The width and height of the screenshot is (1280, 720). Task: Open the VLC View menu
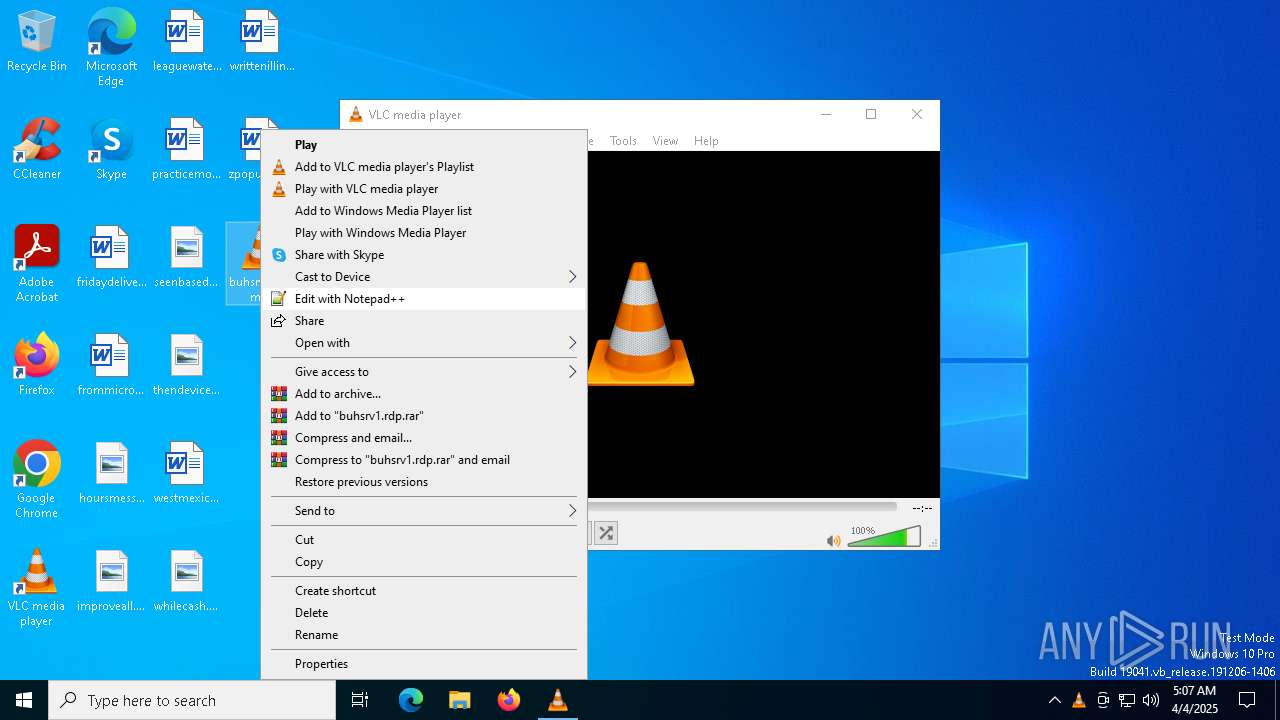pos(665,141)
